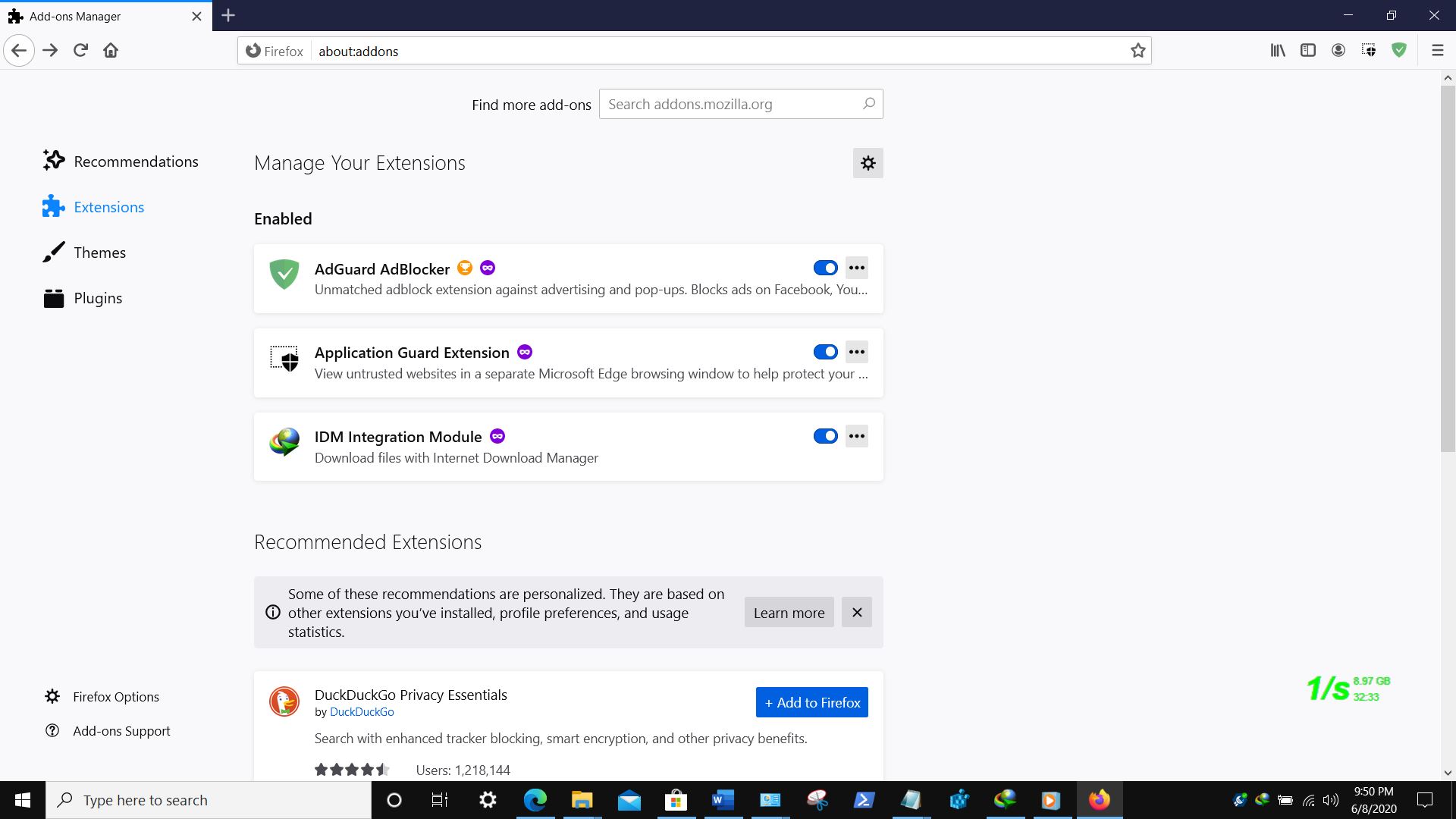Open the AdGuard shield toolbar icon
This screenshot has height=819, width=1456.
(1399, 51)
